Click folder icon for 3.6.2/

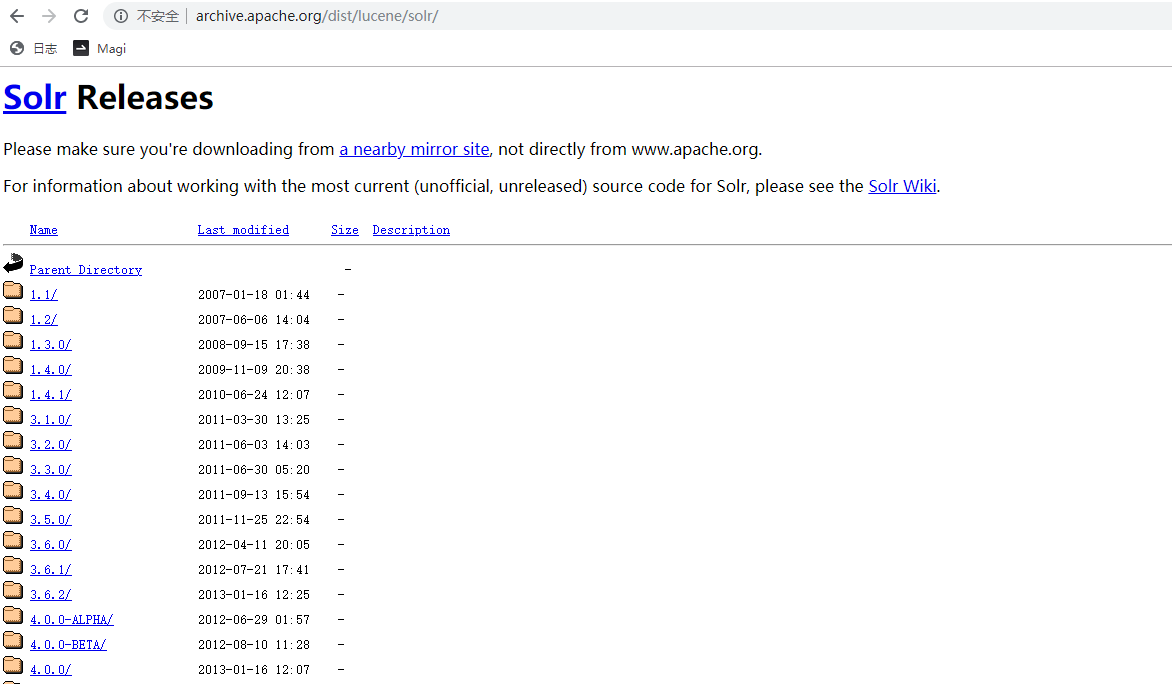13,590
